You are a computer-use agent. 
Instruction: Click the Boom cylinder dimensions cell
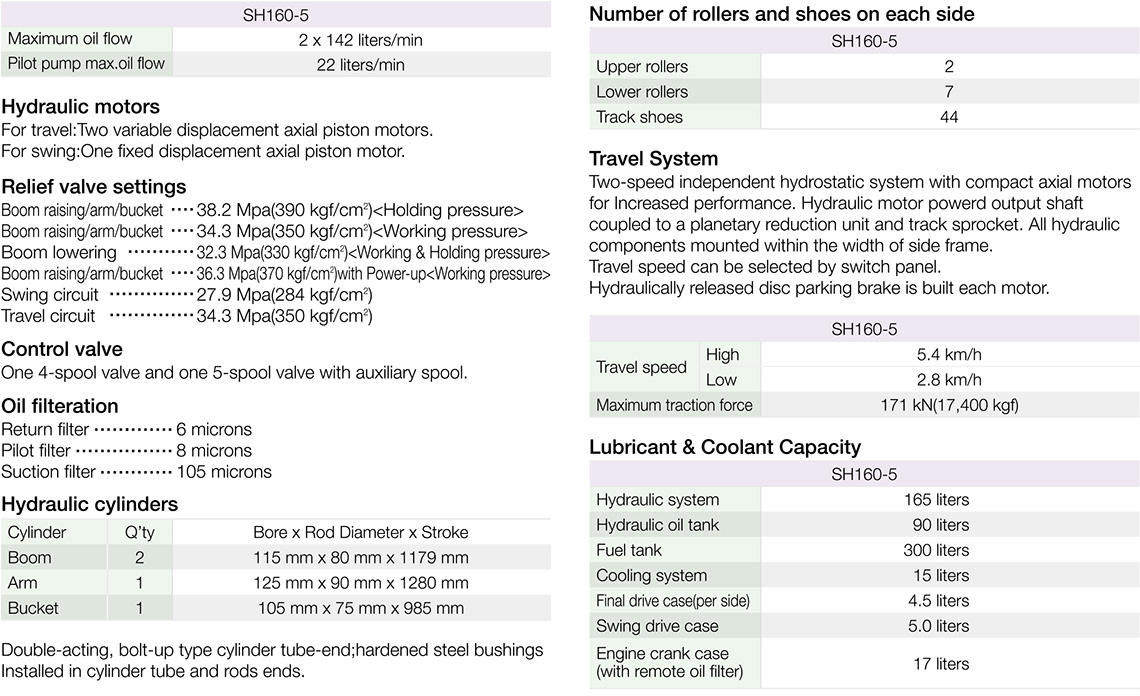[x=361, y=557]
